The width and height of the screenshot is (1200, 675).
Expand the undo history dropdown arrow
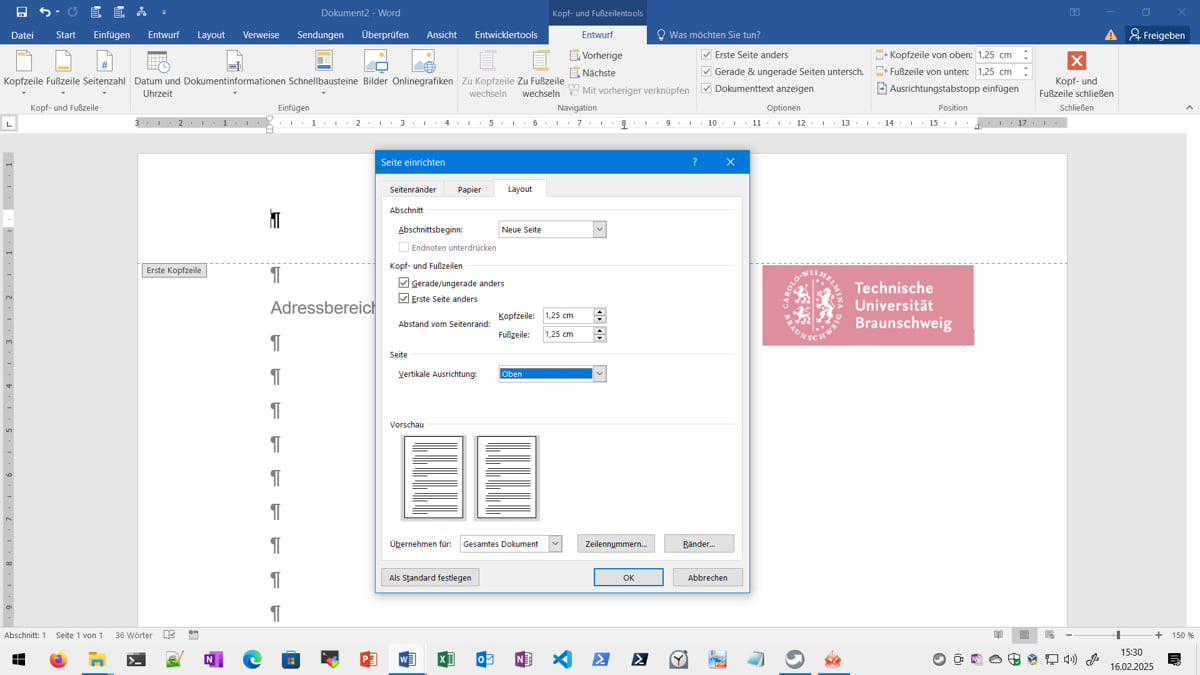click(x=57, y=12)
